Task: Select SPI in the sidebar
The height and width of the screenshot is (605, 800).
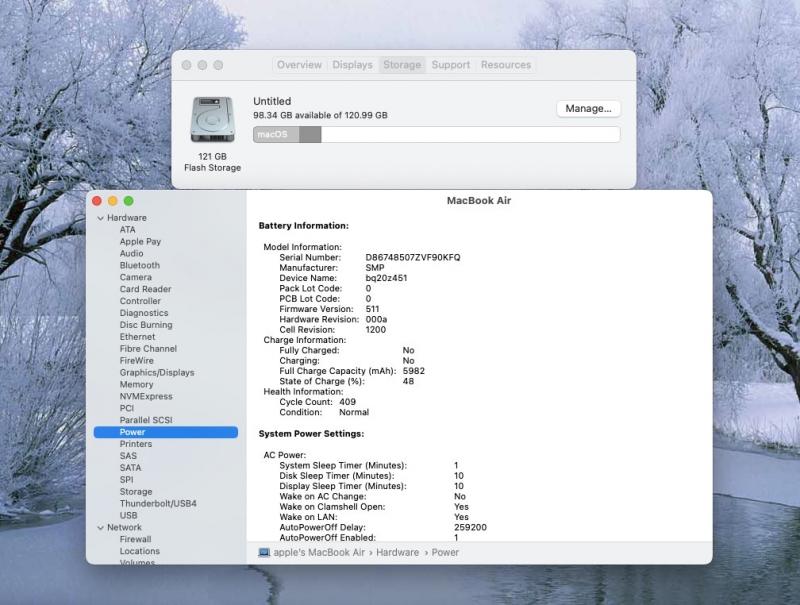Action: (x=127, y=480)
